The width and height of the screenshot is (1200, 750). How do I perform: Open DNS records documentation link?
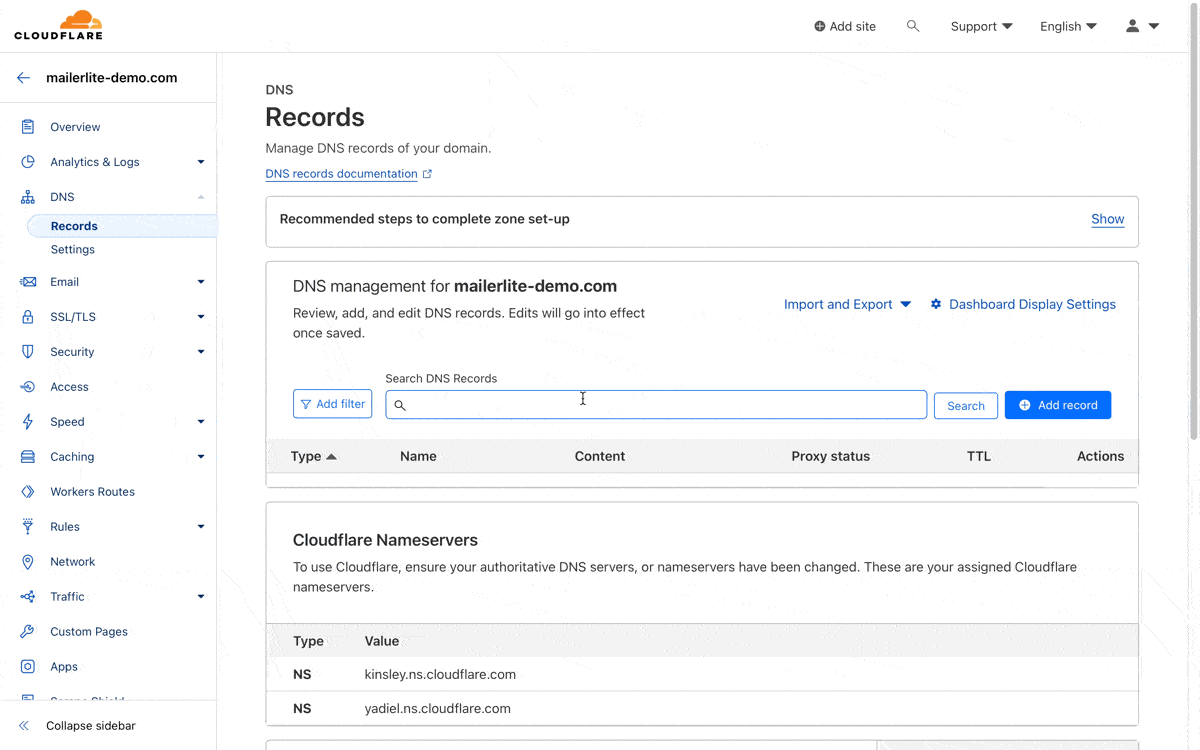coord(341,174)
